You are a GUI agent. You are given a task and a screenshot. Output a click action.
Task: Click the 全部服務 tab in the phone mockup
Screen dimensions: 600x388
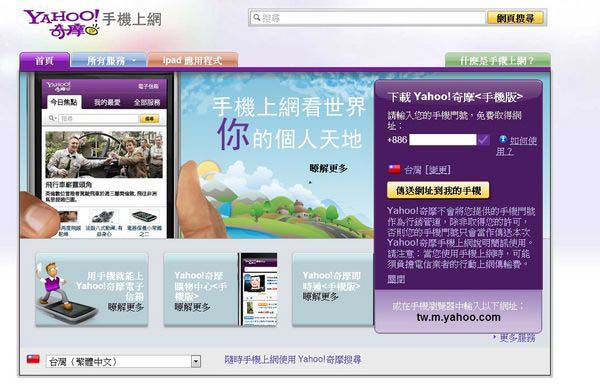(x=147, y=103)
